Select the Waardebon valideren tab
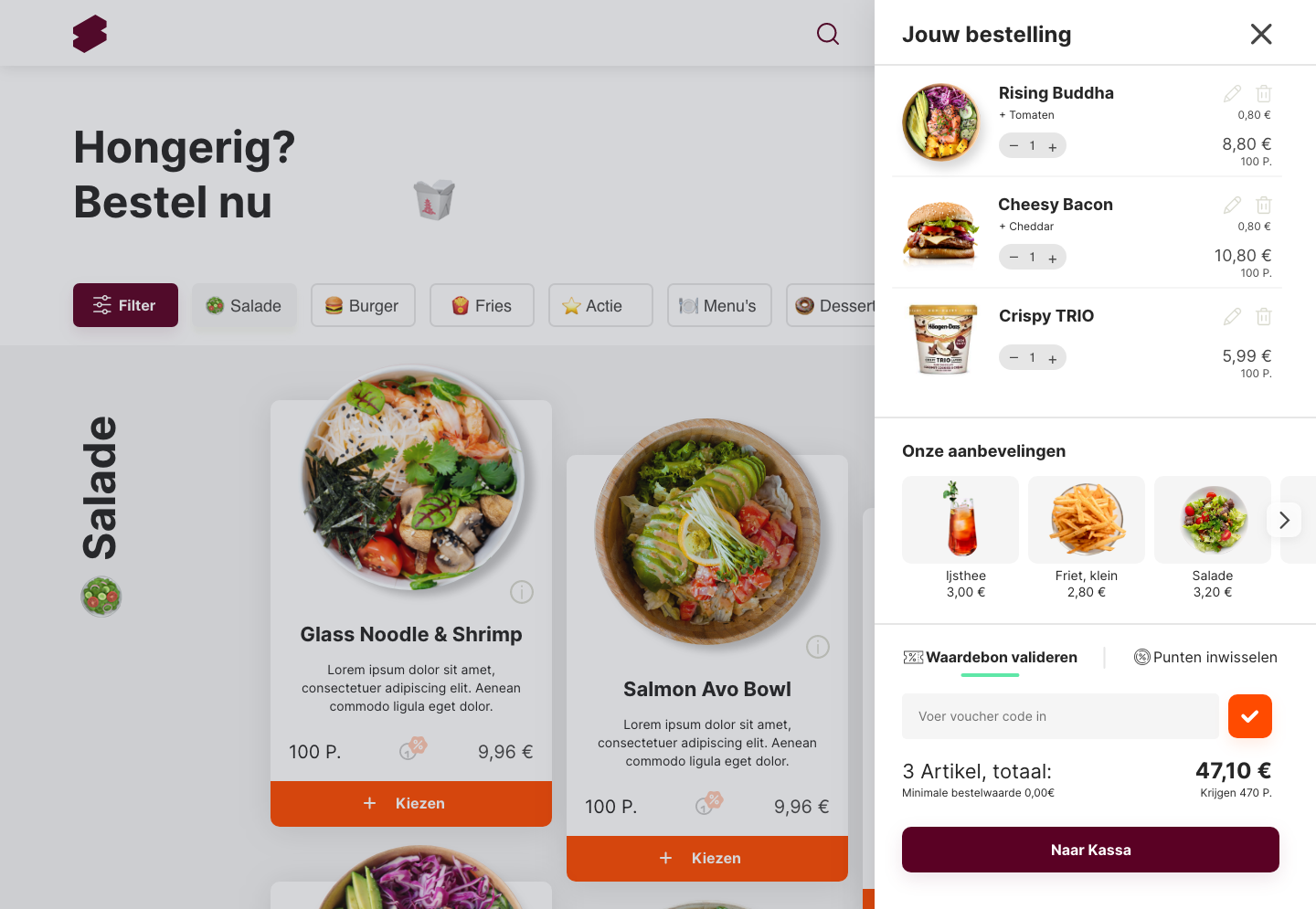Image resolution: width=1316 pixels, height=909 pixels. click(990, 657)
